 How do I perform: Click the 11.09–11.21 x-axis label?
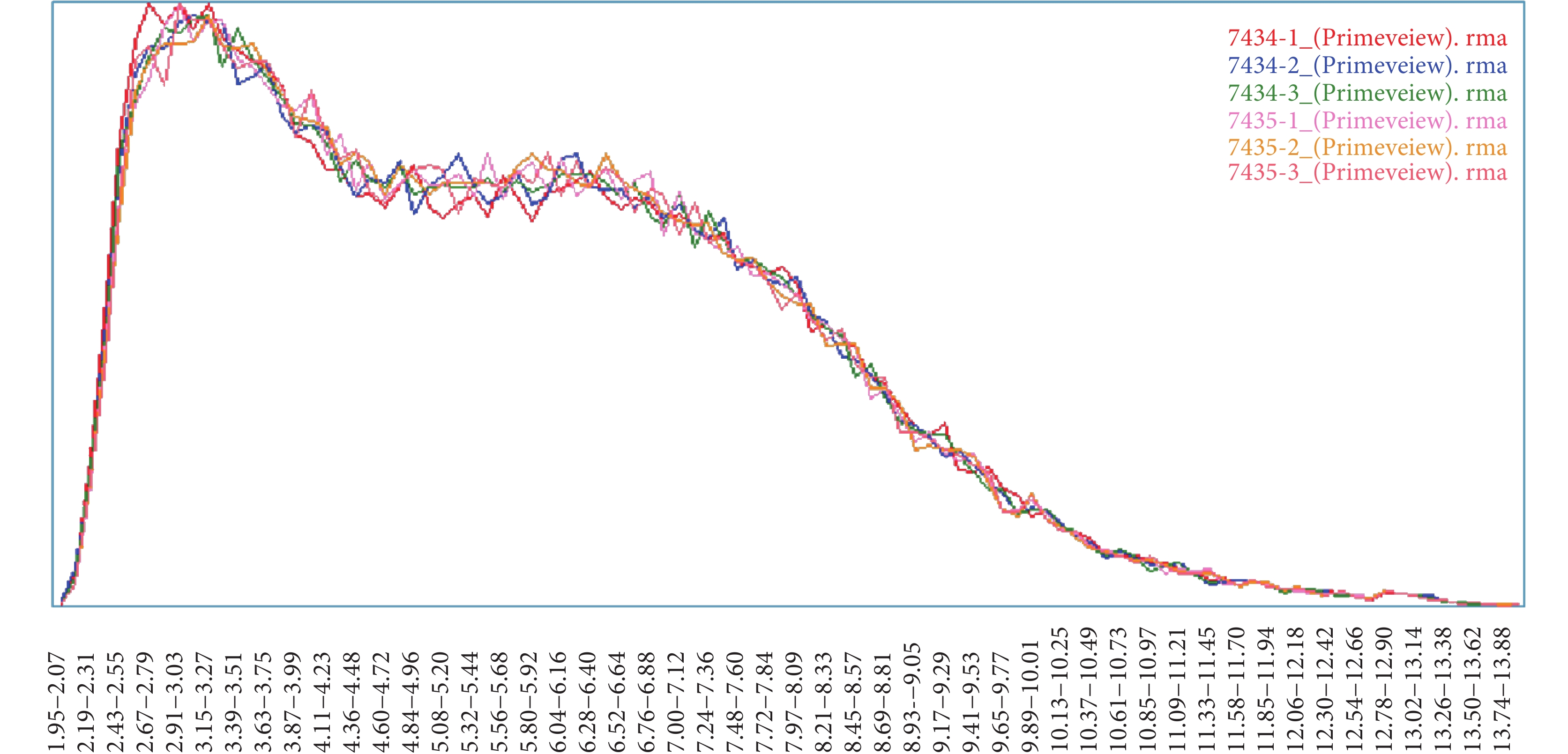(1178, 689)
